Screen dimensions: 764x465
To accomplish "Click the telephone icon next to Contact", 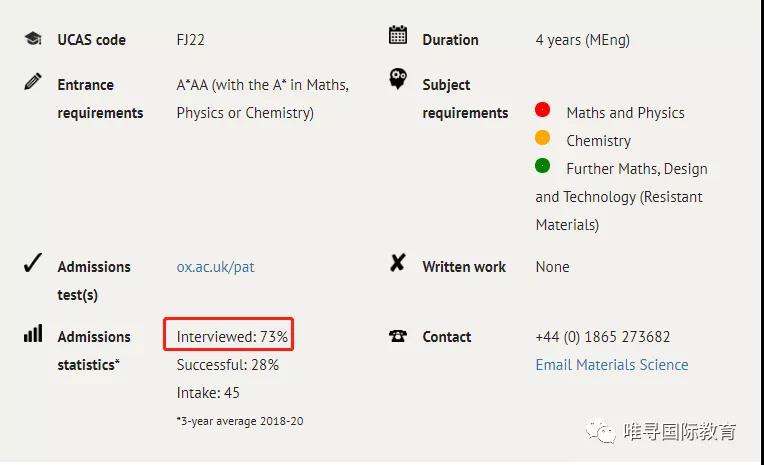I will tap(398, 336).
